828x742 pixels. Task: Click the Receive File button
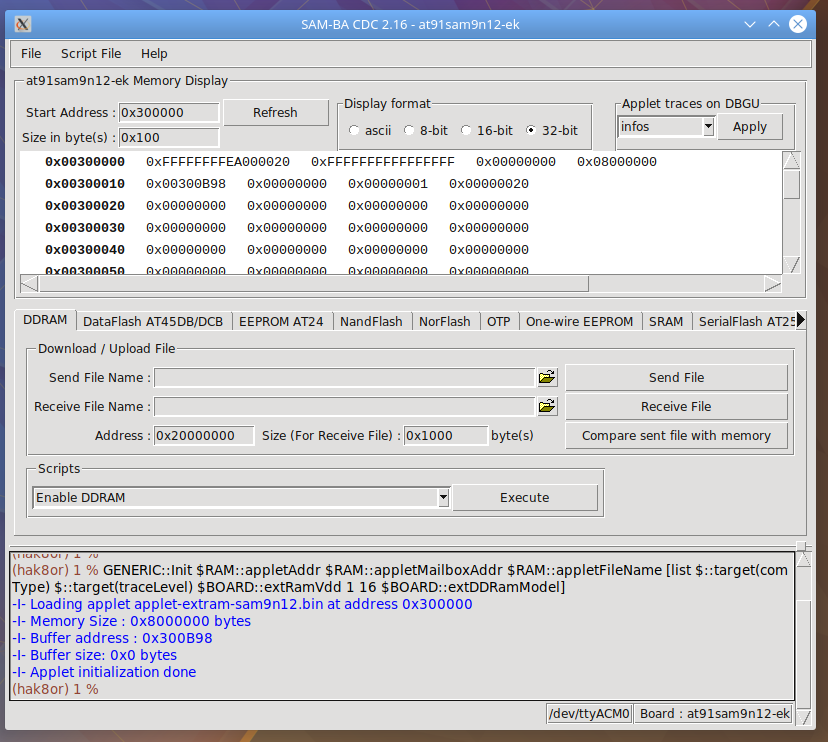(676, 407)
